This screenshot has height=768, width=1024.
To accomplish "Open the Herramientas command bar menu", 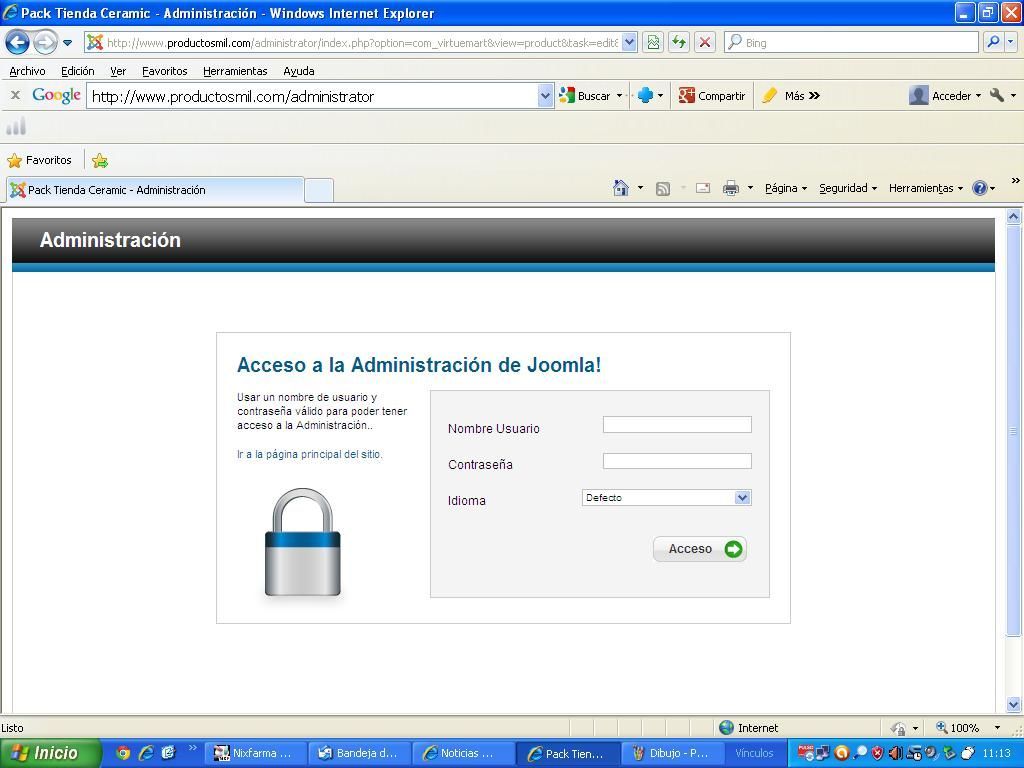I will (x=925, y=188).
